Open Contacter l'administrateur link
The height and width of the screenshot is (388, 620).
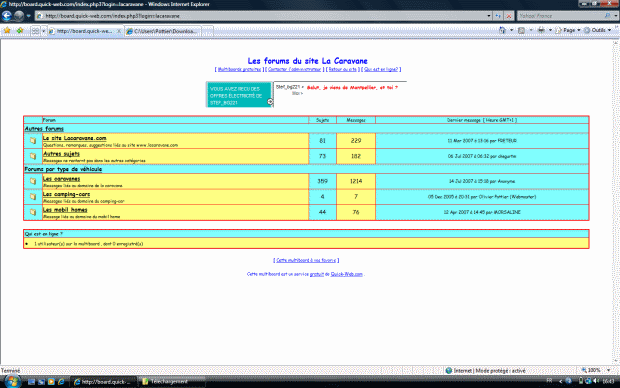(295, 69)
